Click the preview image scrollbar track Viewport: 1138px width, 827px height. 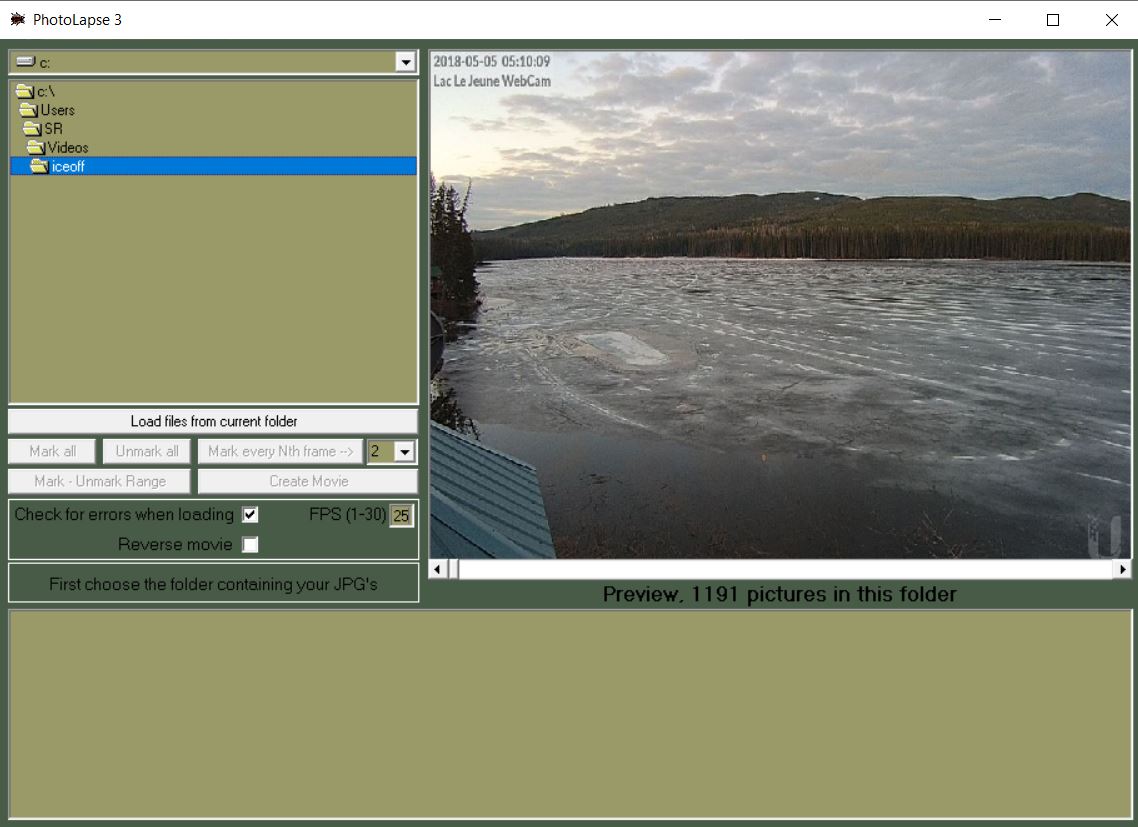[780, 567]
